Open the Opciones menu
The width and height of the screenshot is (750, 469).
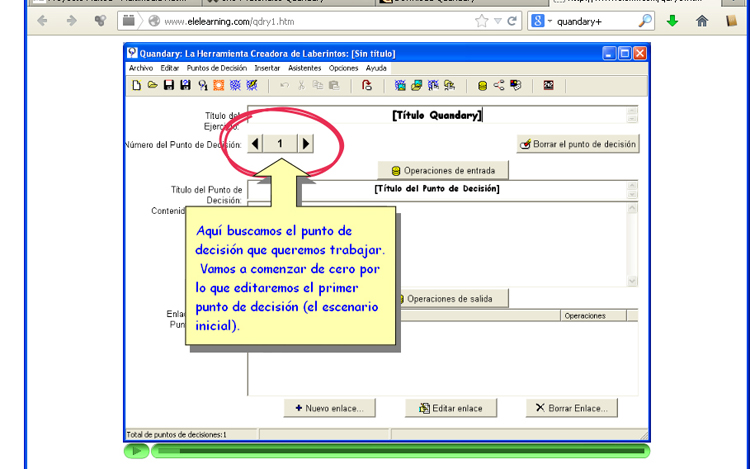(343, 68)
